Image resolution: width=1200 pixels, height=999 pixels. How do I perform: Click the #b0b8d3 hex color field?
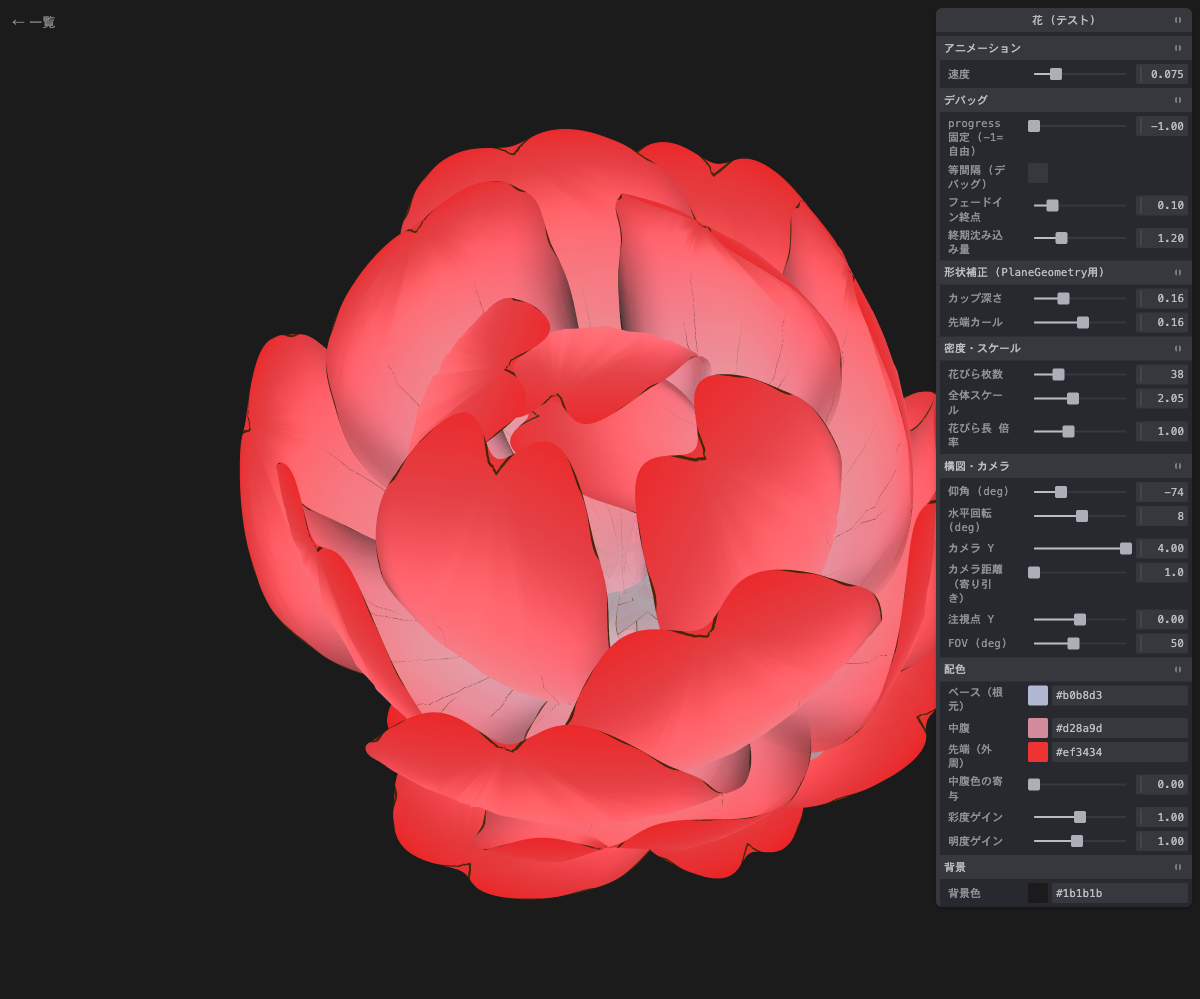(x=1120, y=695)
